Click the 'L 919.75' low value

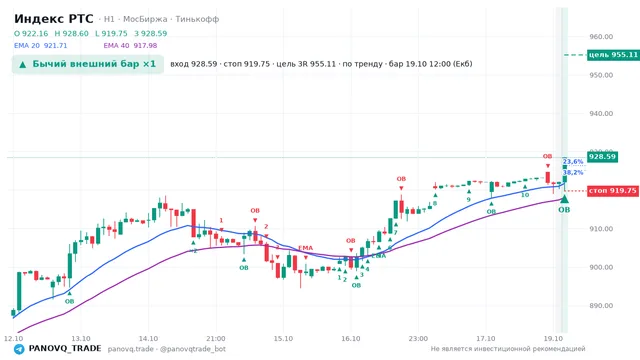point(111,33)
